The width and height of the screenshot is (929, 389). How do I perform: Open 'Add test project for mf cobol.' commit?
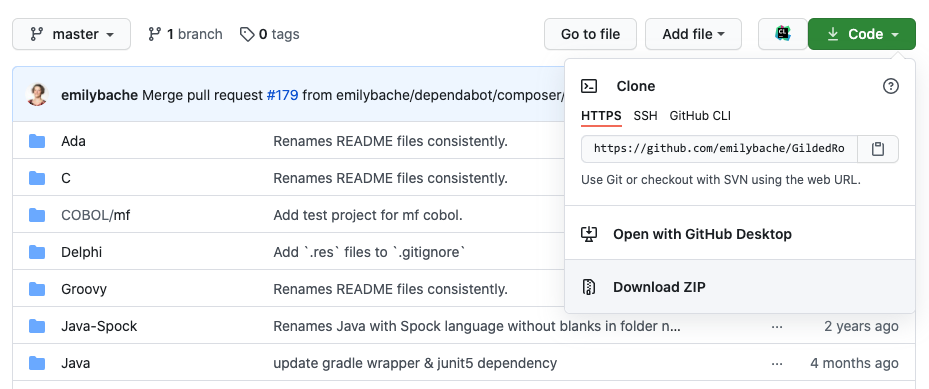coord(368,216)
